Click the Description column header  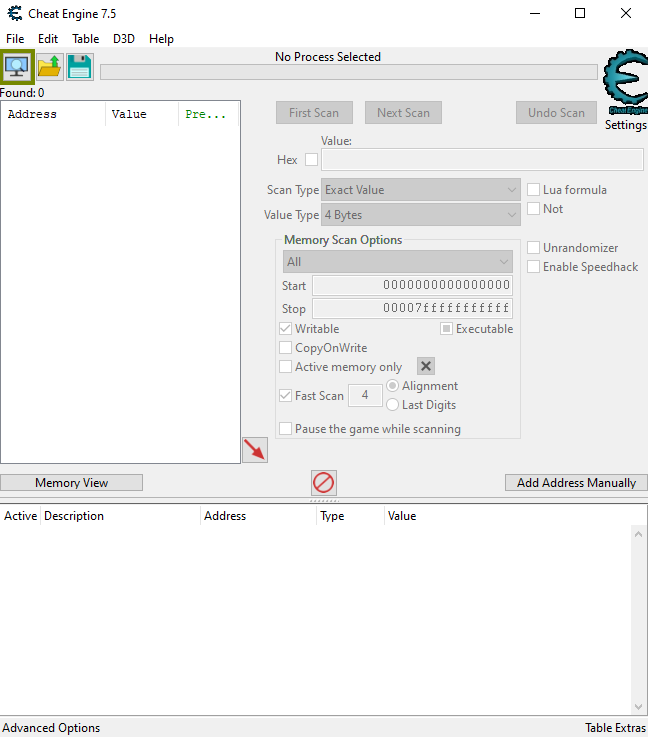121,516
